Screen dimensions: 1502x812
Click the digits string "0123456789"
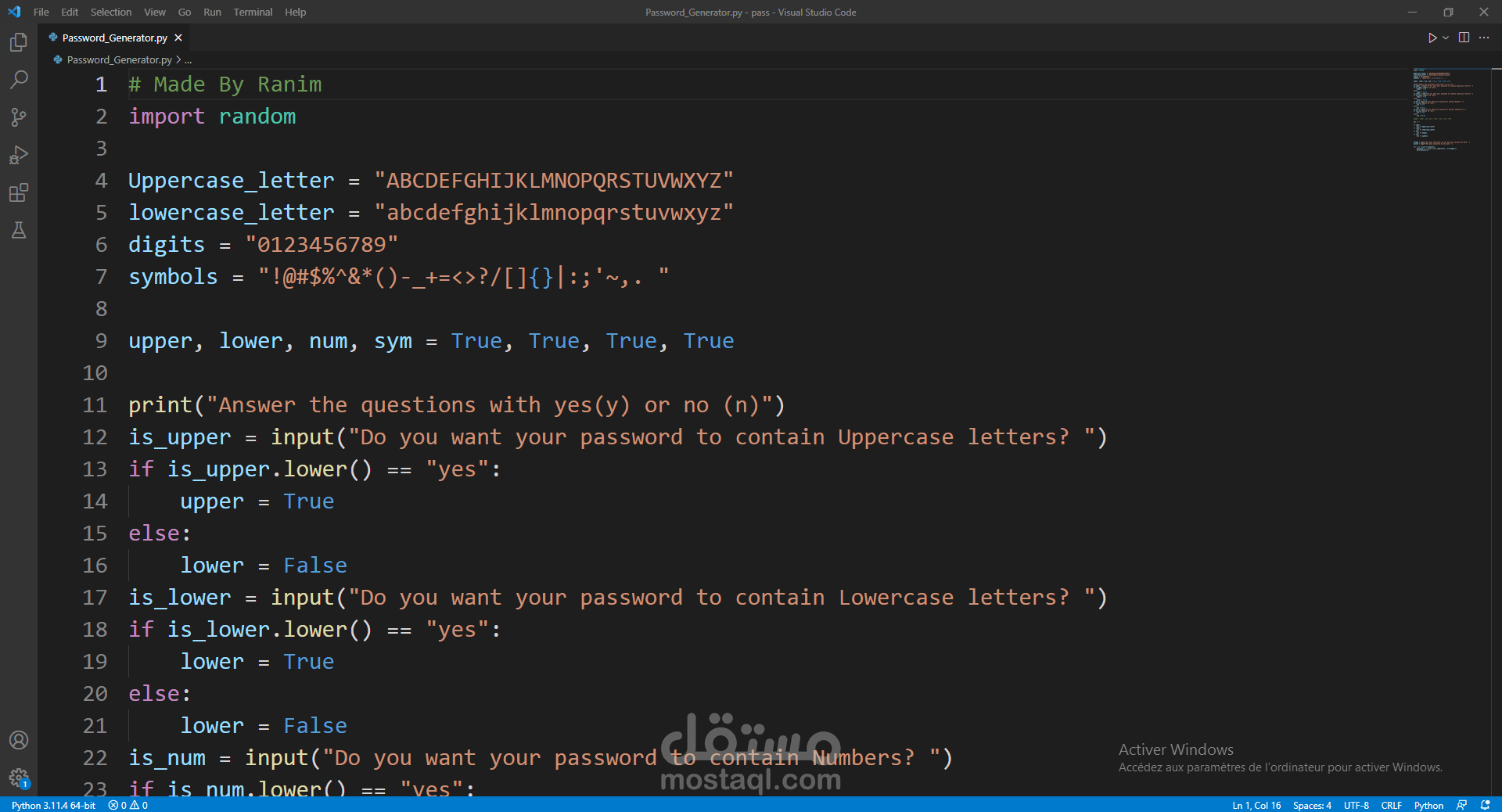pyautogui.click(x=322, y=245)
